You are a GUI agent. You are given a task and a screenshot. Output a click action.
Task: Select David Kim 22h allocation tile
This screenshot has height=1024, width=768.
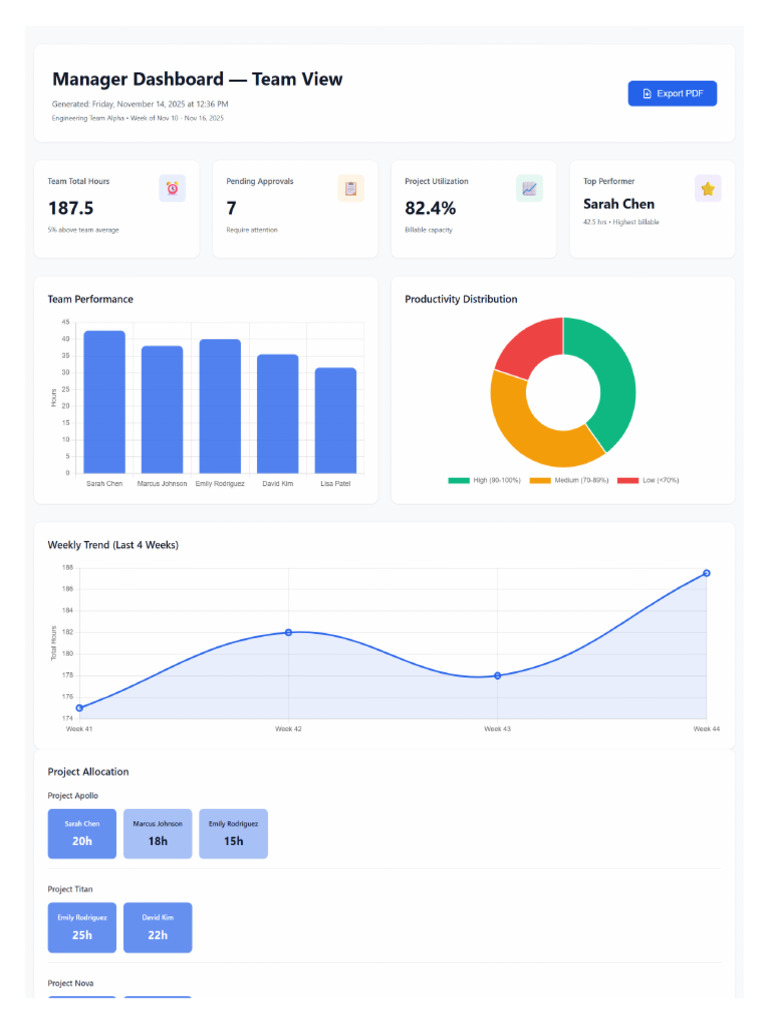(157, 928)
